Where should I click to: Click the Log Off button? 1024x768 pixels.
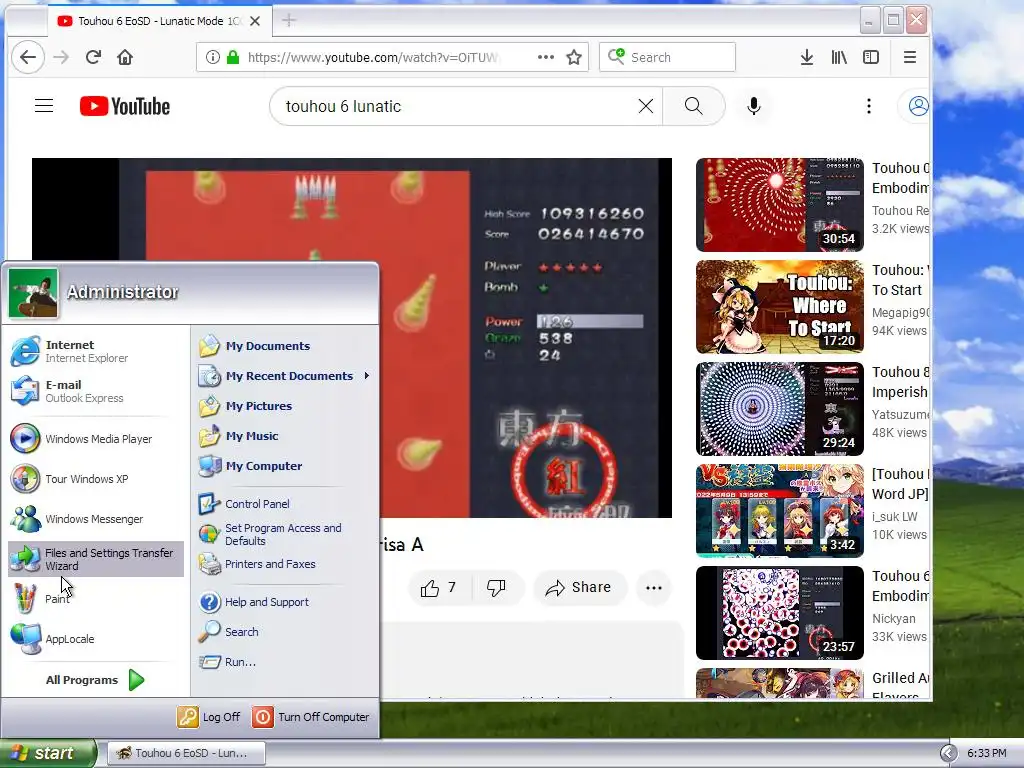click(x=209, y=717)
